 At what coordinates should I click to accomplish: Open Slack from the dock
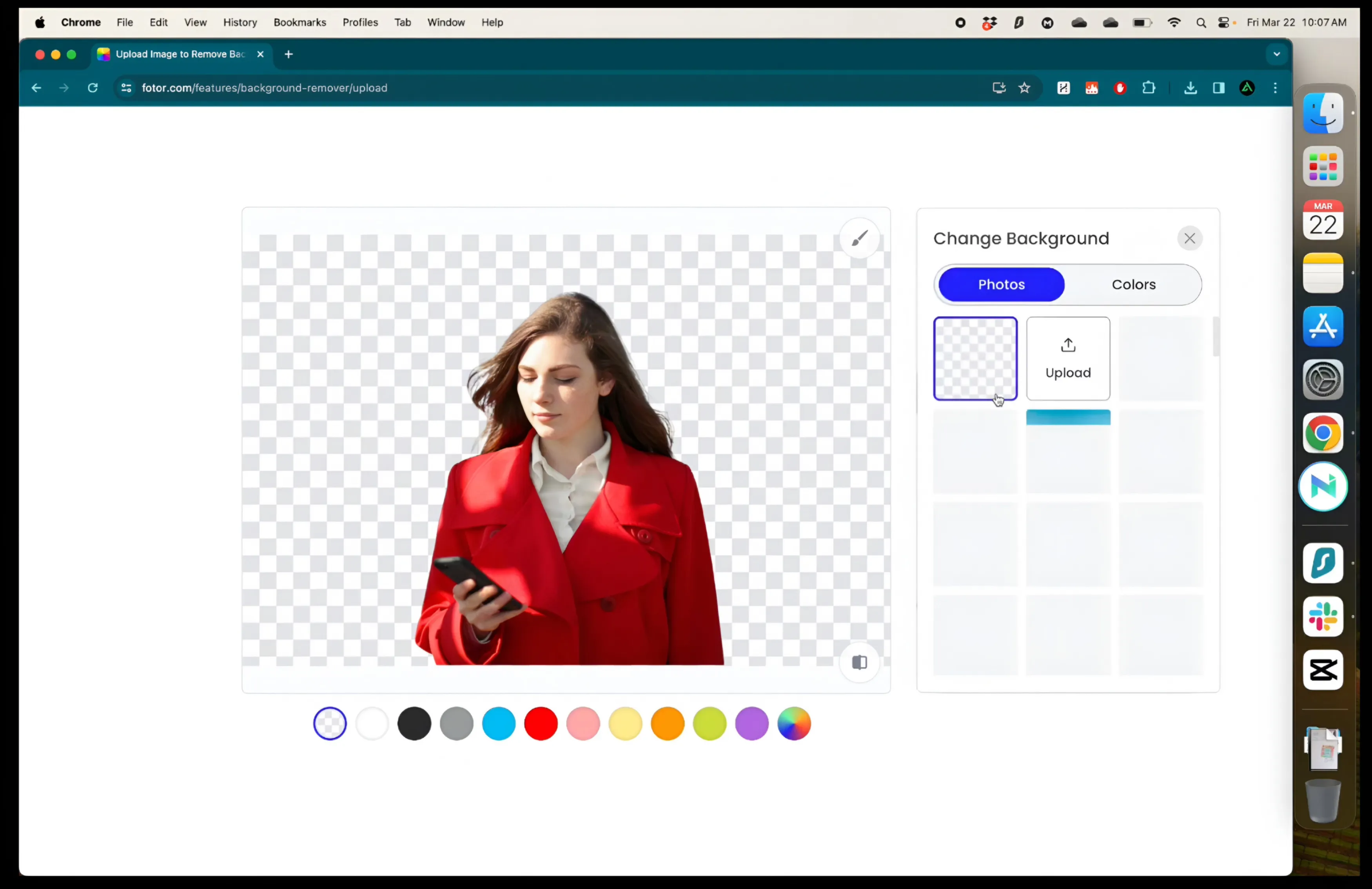[1323, 616]
